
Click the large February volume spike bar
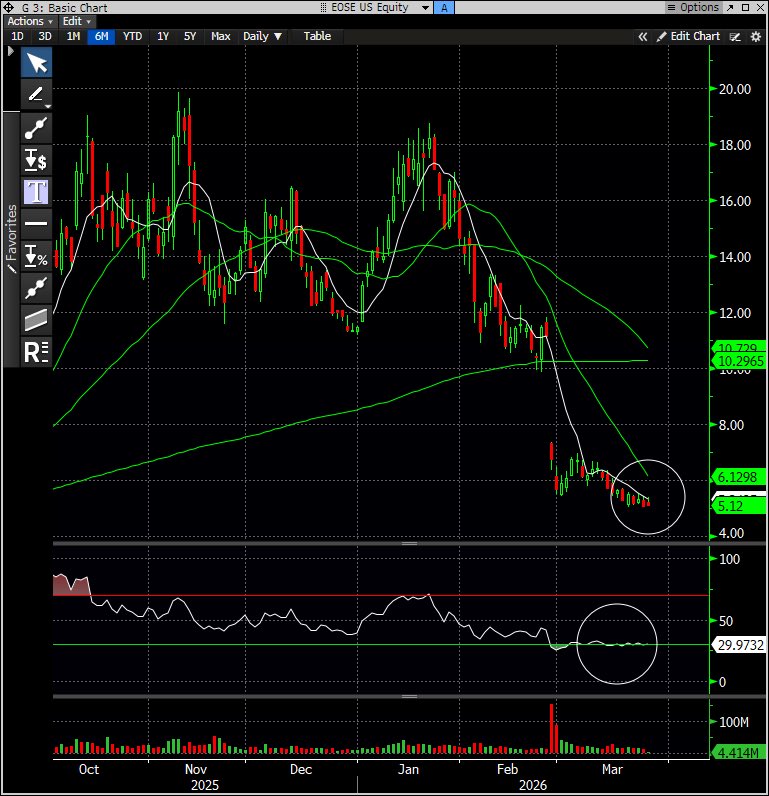click(x=552, y=728)
